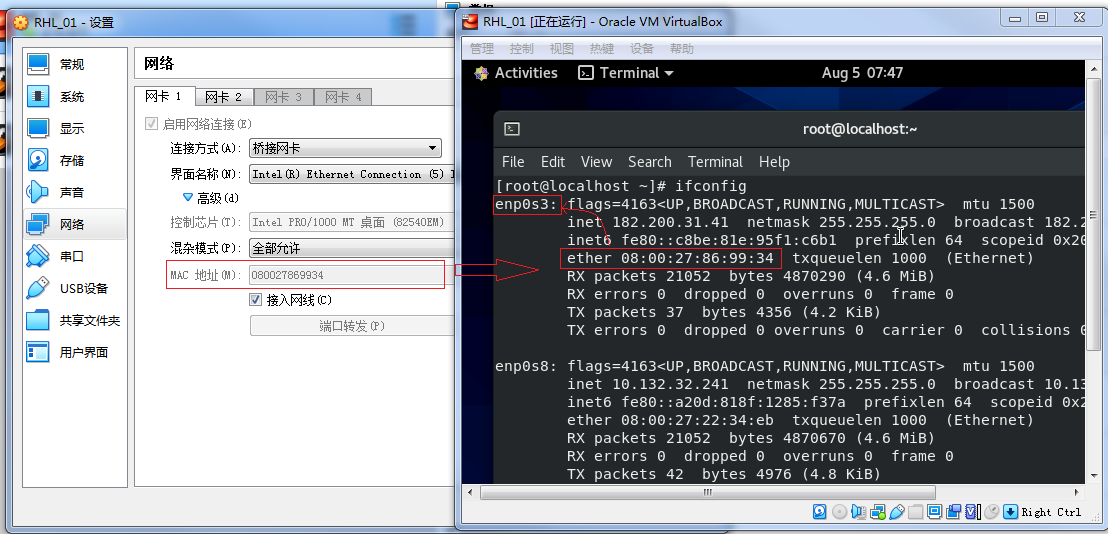Click the shared folders status icon

click(916, 511)
